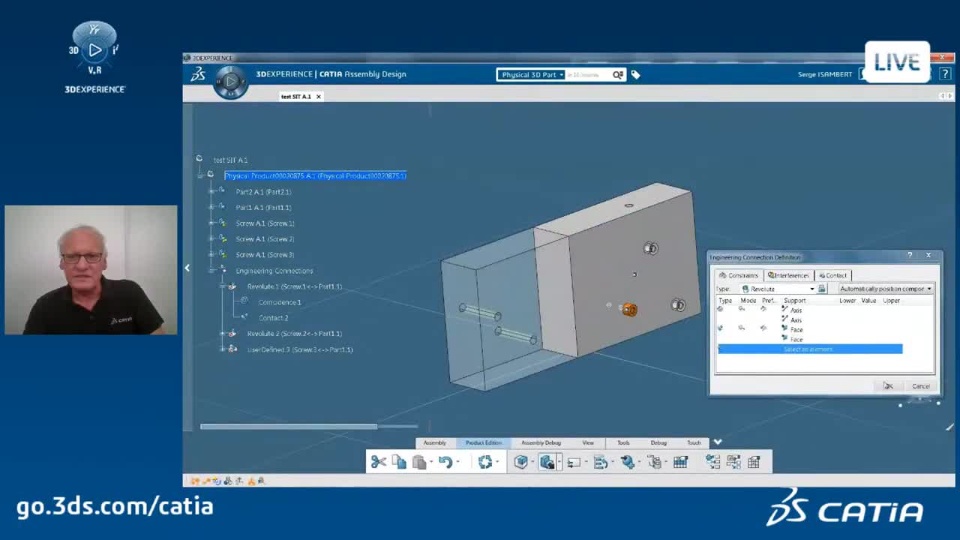This screenshot has width=960, height=540.
Task: Click the cylinder stack toolbar icon
Action: pyautogui.click(x=654, y=462)
